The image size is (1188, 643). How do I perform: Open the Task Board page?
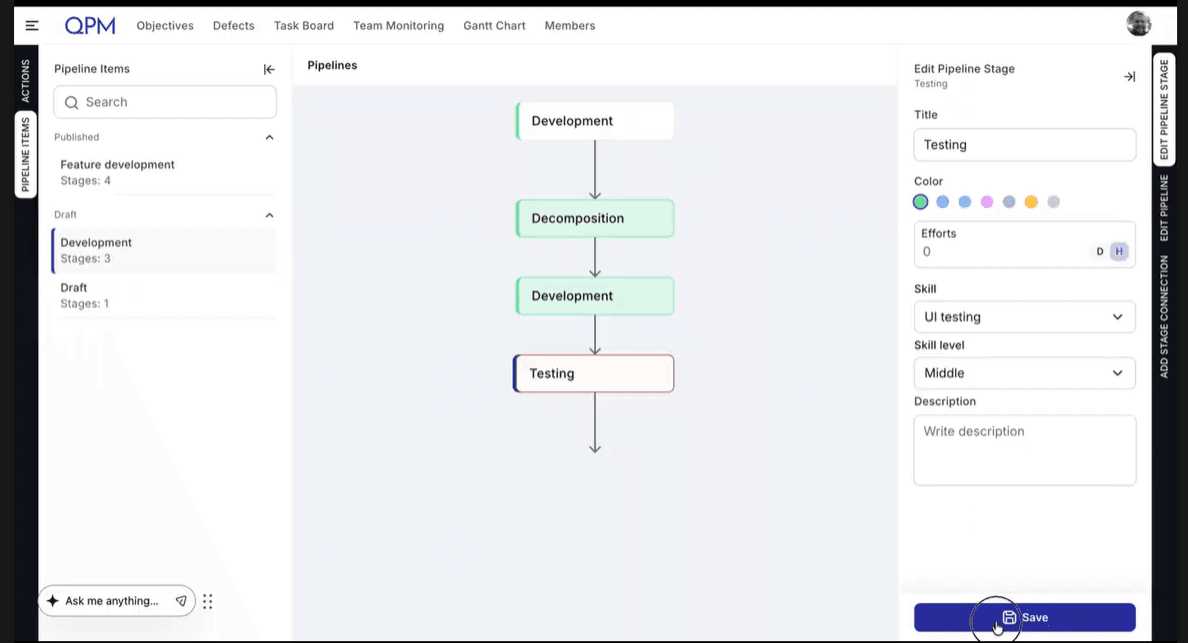point(304,25)
